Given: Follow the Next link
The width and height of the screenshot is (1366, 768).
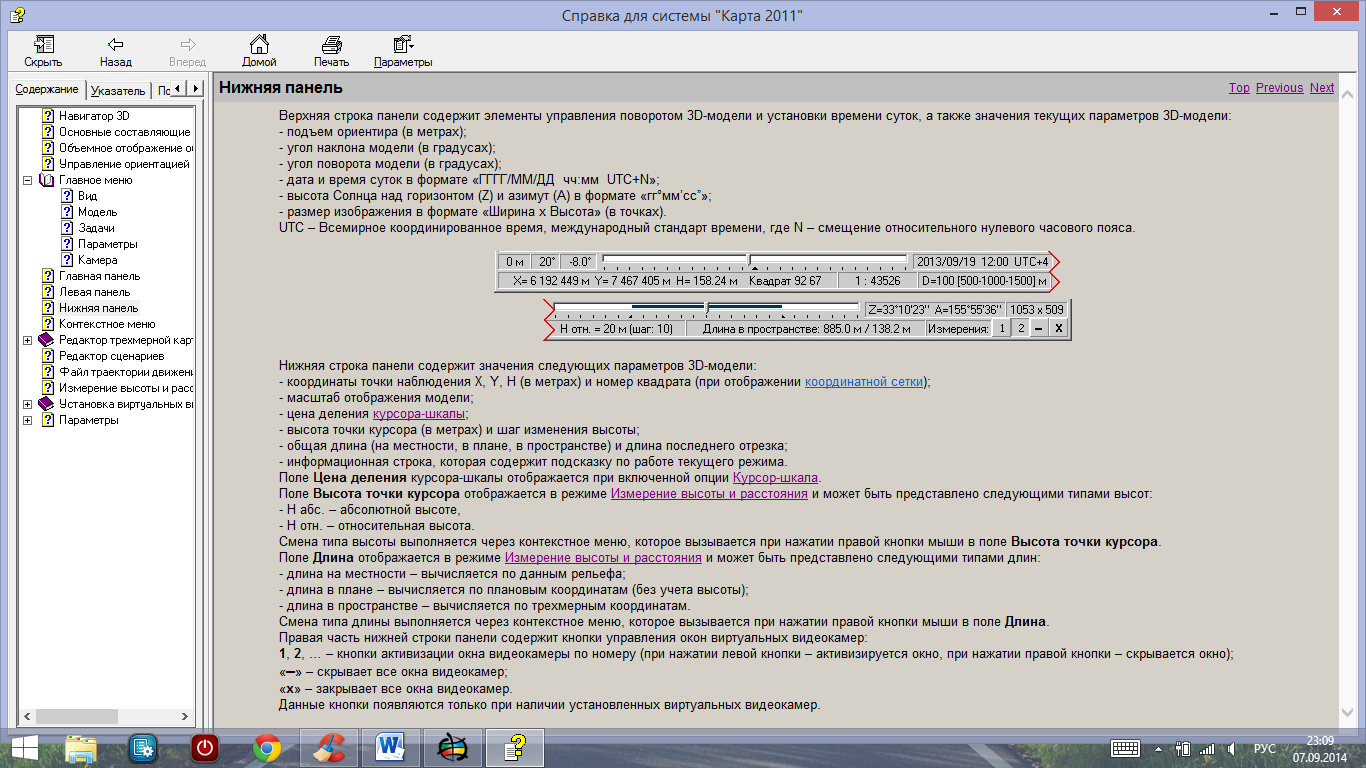Looking at the screenshot, I should click(1322, 88).
